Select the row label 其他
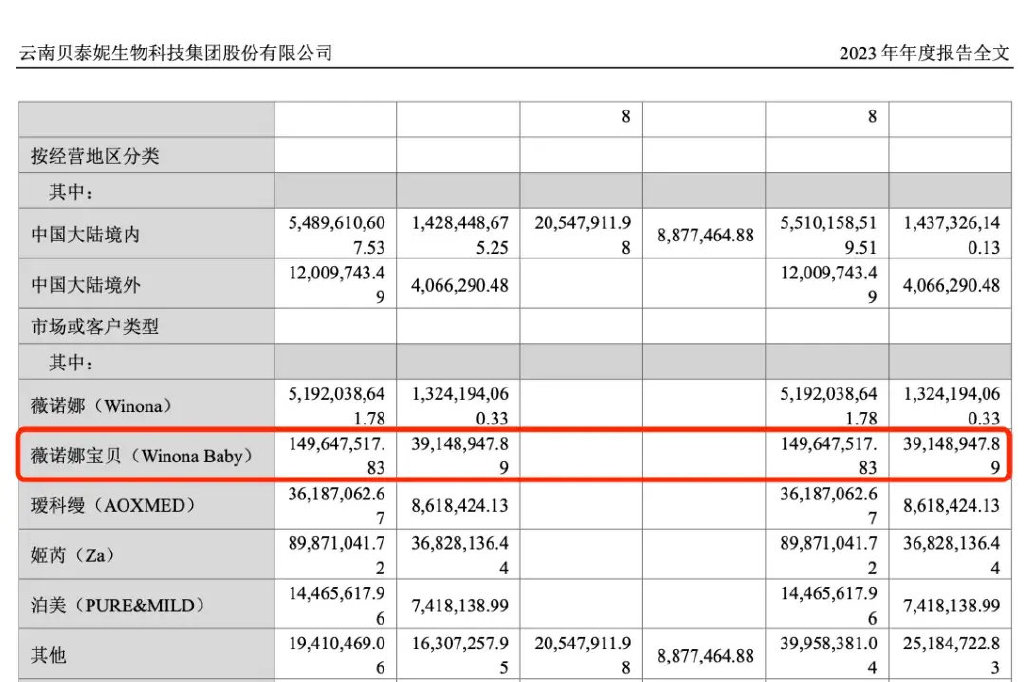Viewport: 1024px width, 682px height. 49,655
